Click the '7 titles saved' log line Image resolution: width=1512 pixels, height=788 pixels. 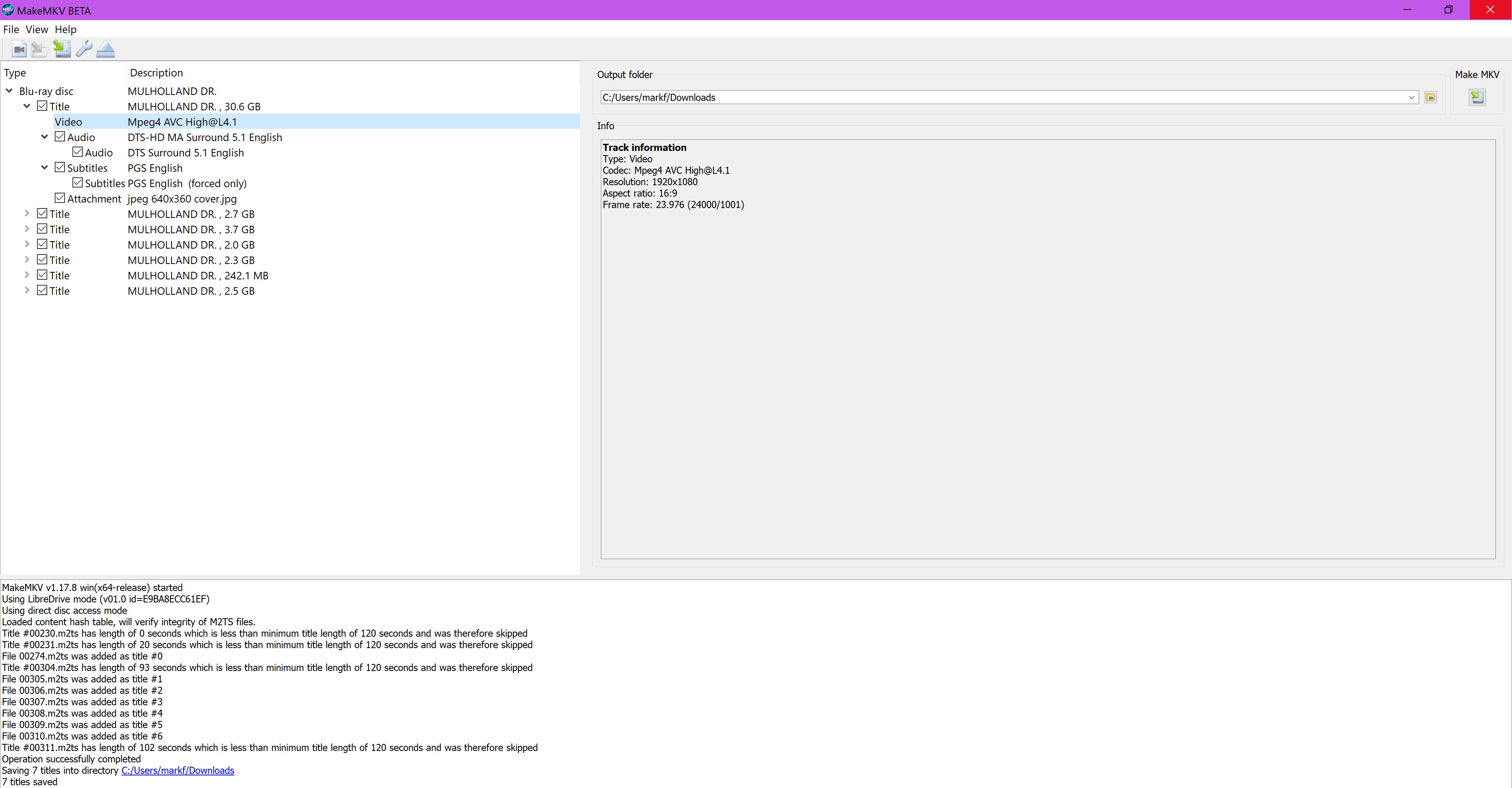coord(30,782)
